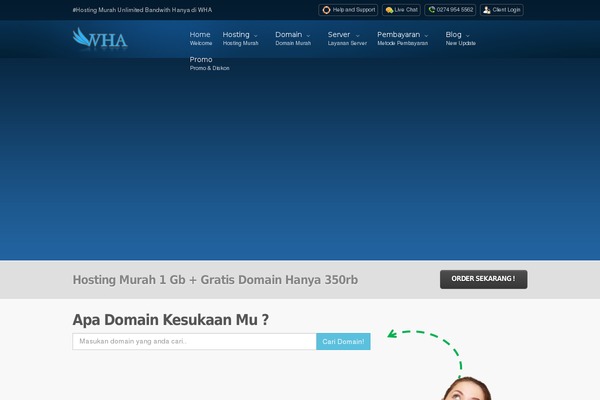Click the ORDER SEKARANG button

click(x=483, y=279)
